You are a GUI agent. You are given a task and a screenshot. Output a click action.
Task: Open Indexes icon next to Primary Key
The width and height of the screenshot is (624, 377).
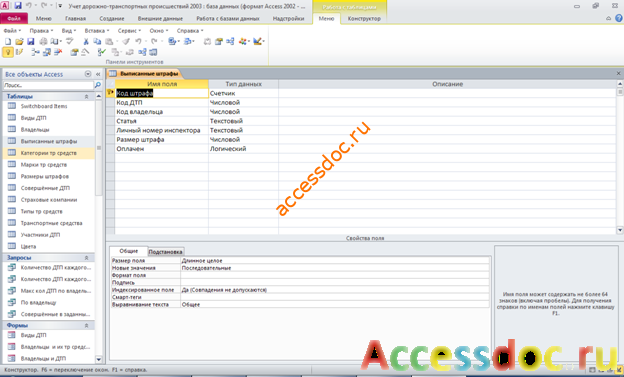(19, 52)
